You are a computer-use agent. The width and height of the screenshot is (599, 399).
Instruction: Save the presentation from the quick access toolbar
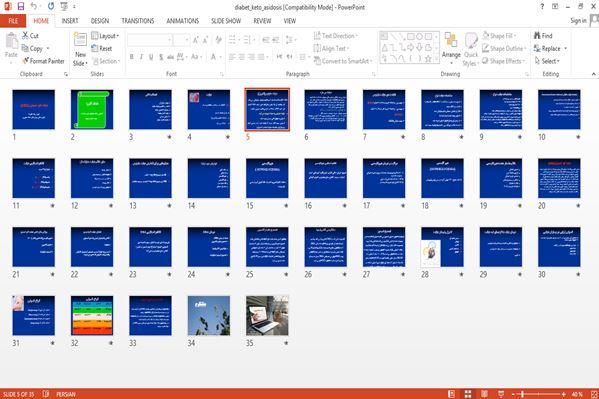tap(21, 6)
